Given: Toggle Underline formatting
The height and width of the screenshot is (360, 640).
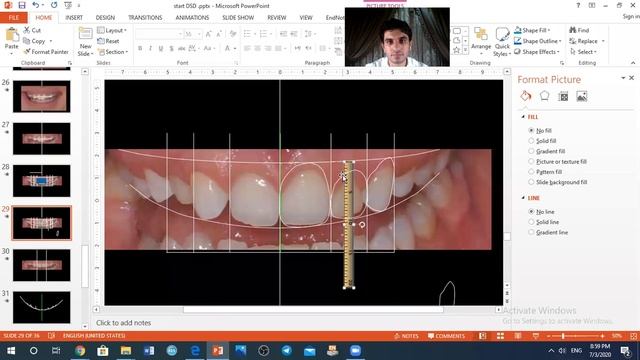Looking at the screenshot, I should (161, 49).
